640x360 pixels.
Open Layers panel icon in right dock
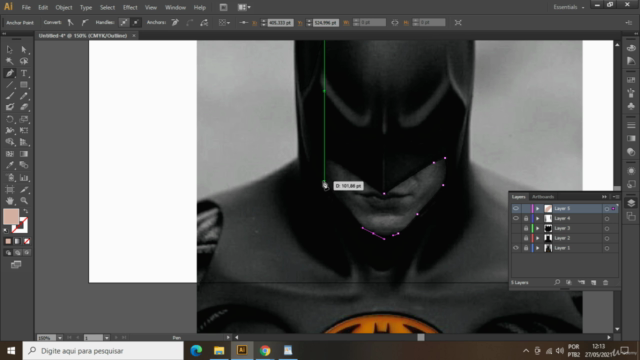pyautogui.click(x=631, y=203)
